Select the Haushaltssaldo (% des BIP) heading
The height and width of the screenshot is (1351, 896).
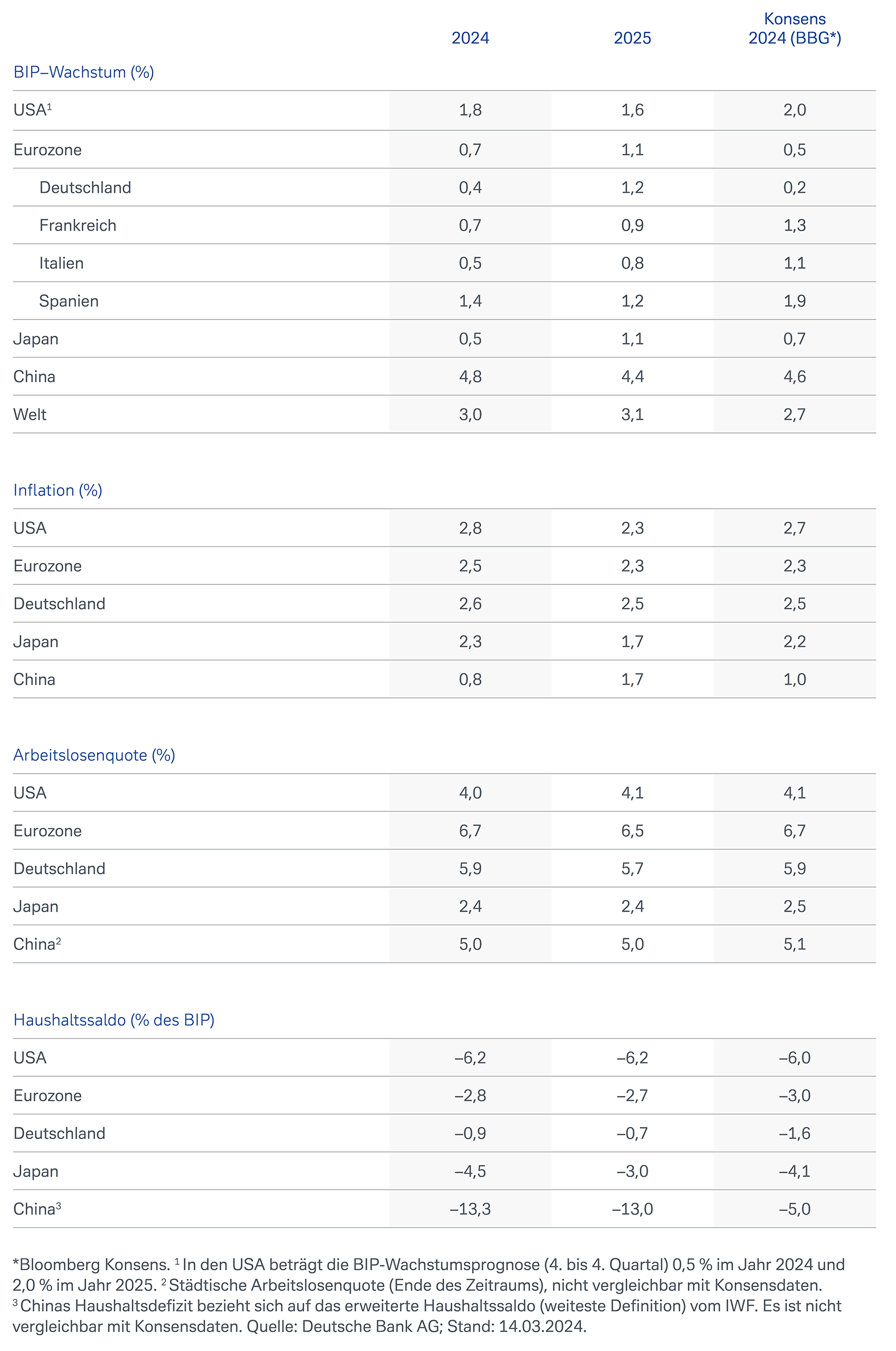[114, 1020]
